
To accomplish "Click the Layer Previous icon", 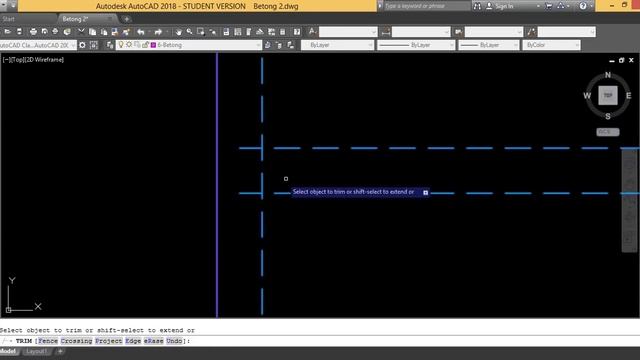I will (x=279, y=45).
